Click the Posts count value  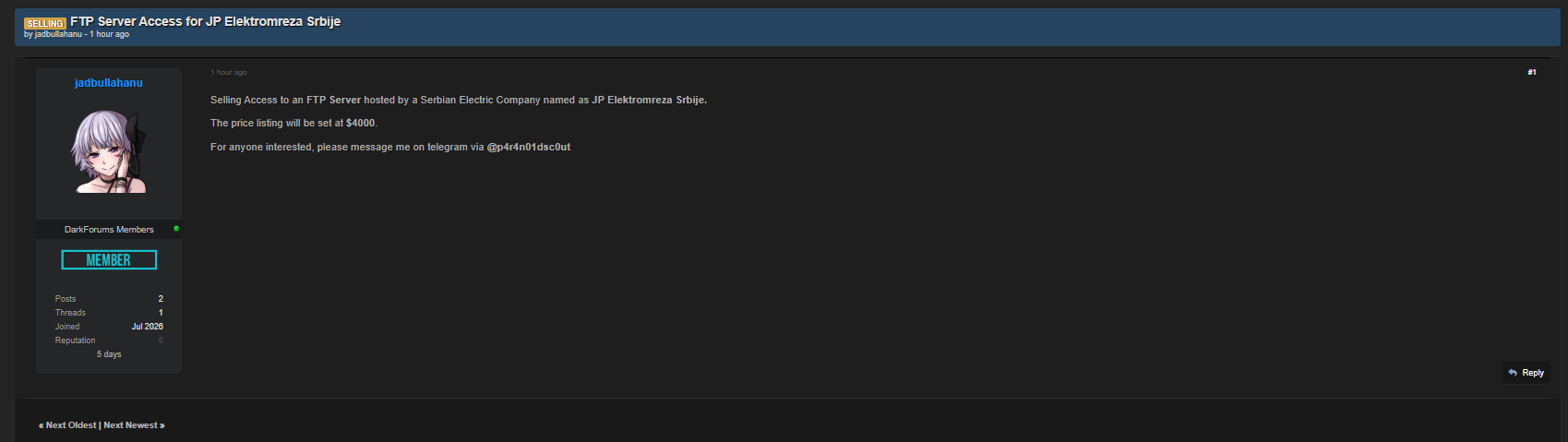[161, 299]
